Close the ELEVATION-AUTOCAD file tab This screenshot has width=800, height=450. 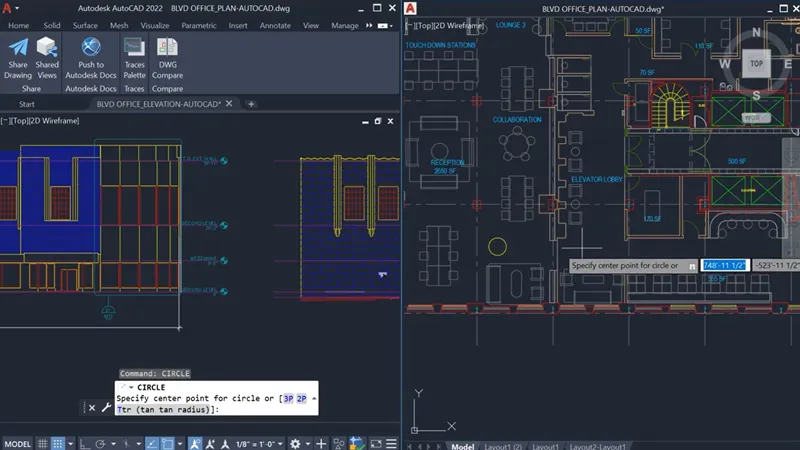229,104
